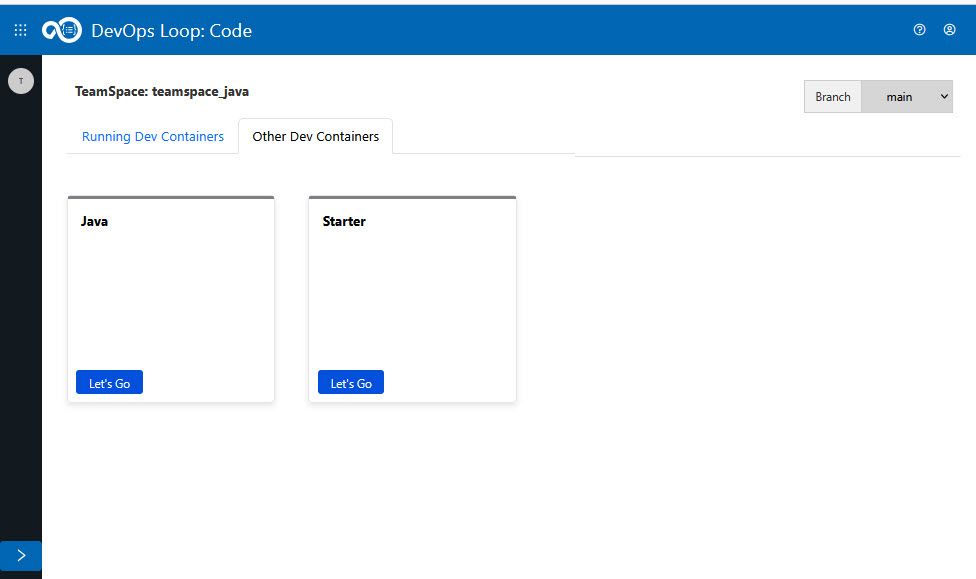The image size is (976, 579).
Task: Open the help question mark icon
Action: tap(920, 30)
